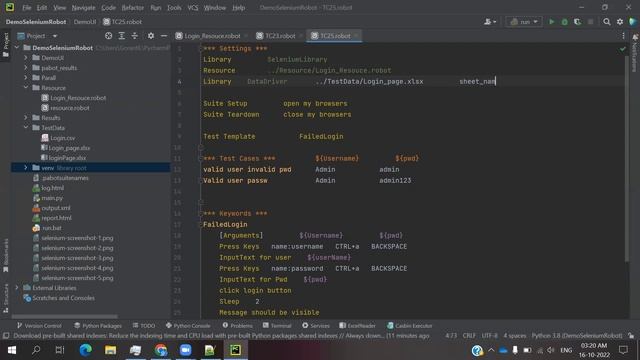This screenshot has width=640, height=360.
Task: Click UTF-8 encoding in status bar
Action: click(489, 336)
